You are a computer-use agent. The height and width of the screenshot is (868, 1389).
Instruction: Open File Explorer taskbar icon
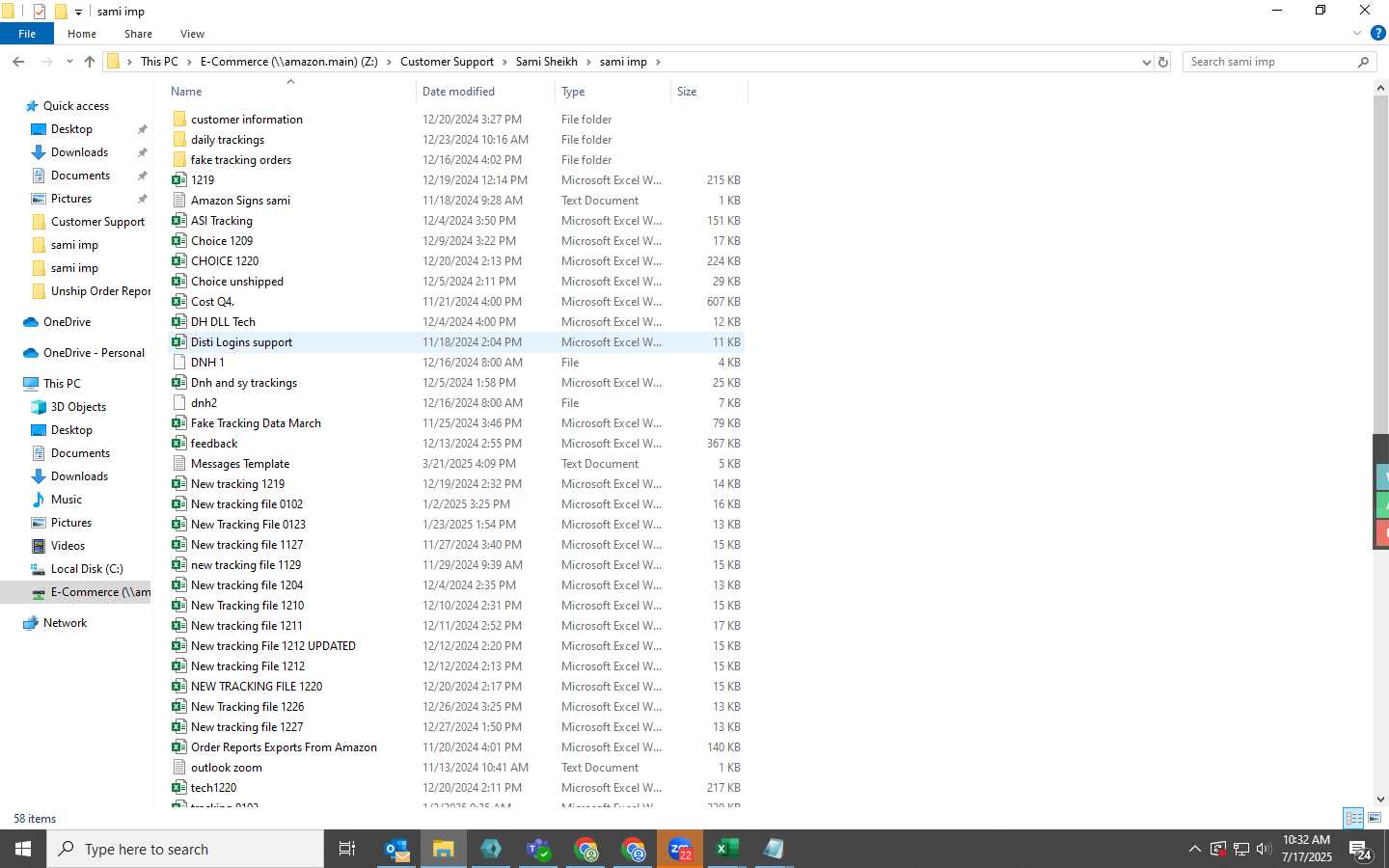pyautogui.click(x=443, y=849)
